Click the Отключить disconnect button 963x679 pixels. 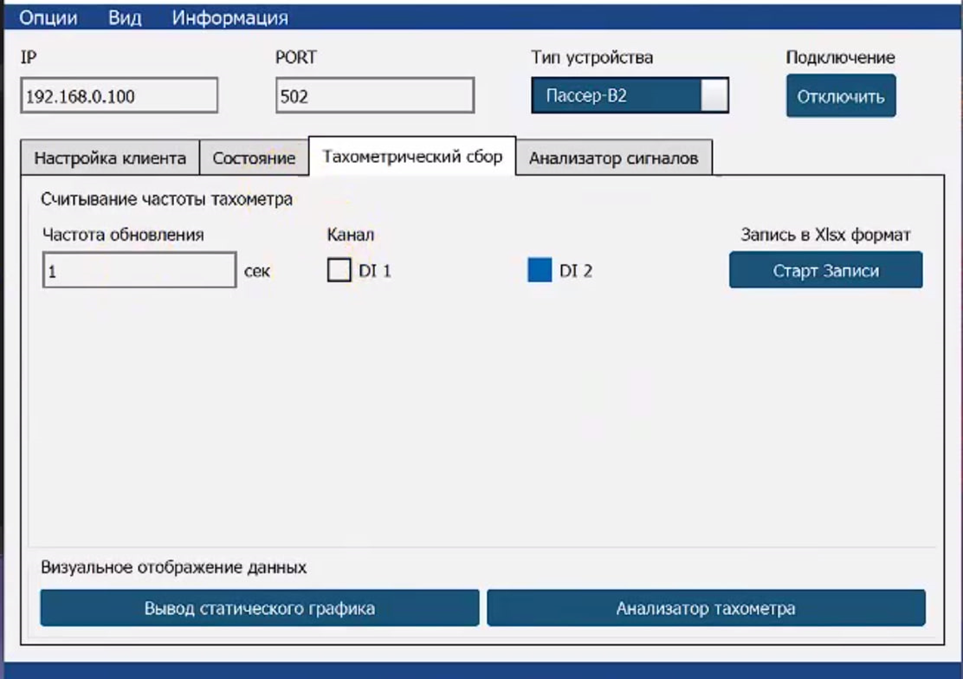pyautogui.click(x=841, y=95)
